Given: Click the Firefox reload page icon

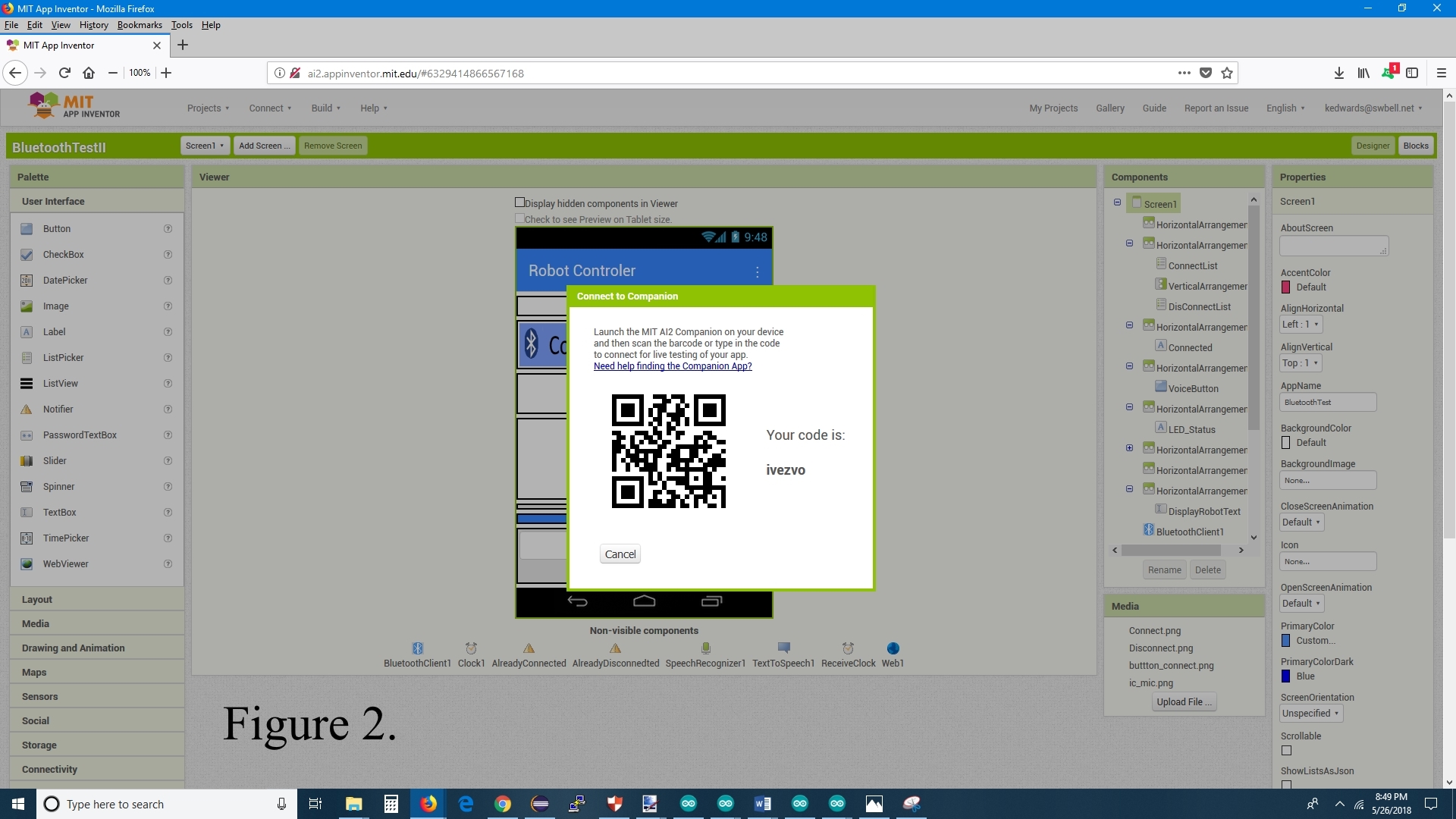Looking at the screenshot, I should coord(64,73).
